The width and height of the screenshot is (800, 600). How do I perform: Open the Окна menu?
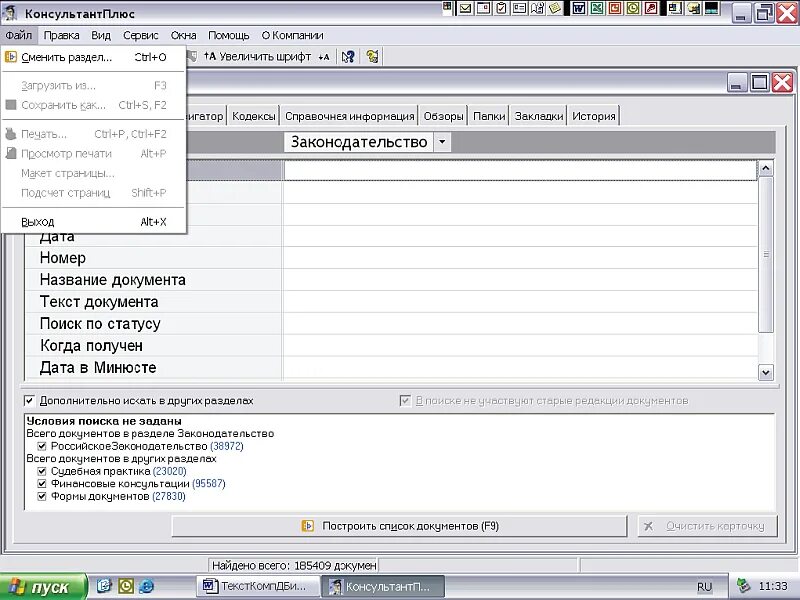(x=184, y=35)
